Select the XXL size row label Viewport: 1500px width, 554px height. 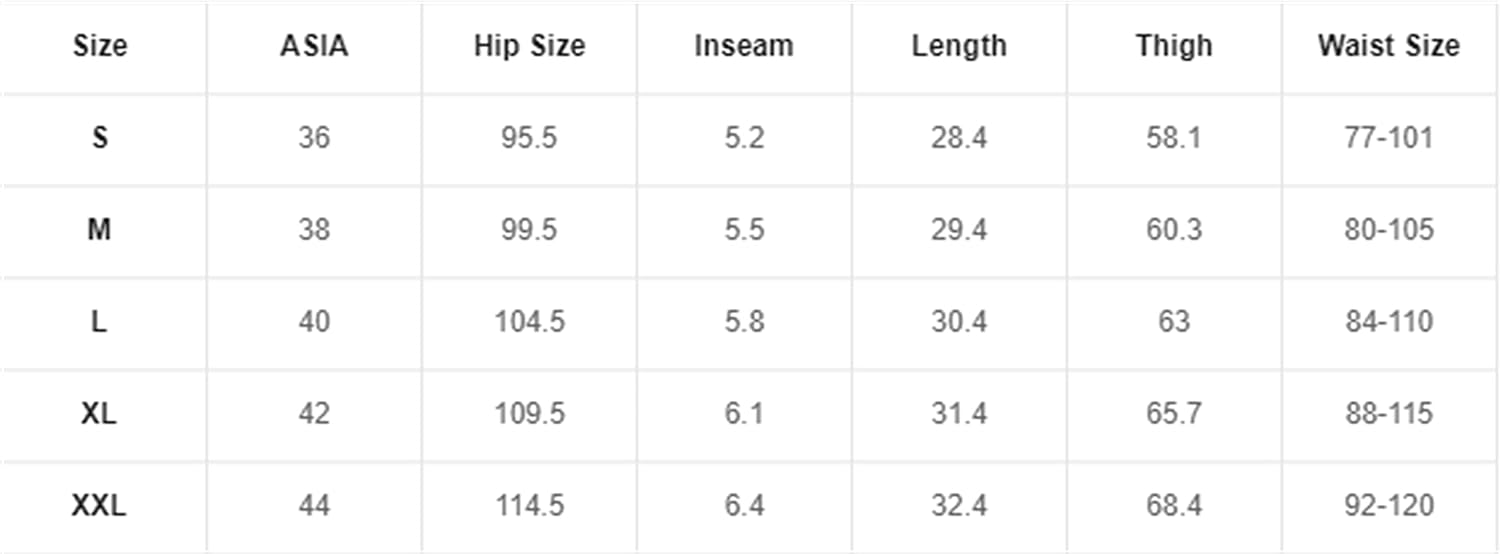coord(100,506)
